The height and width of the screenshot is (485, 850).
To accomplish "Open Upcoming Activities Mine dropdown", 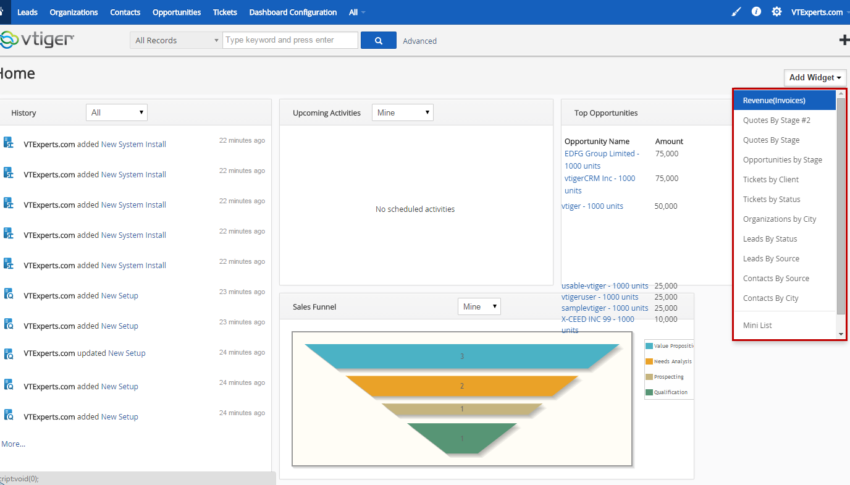I will click(x=403, y=112).
